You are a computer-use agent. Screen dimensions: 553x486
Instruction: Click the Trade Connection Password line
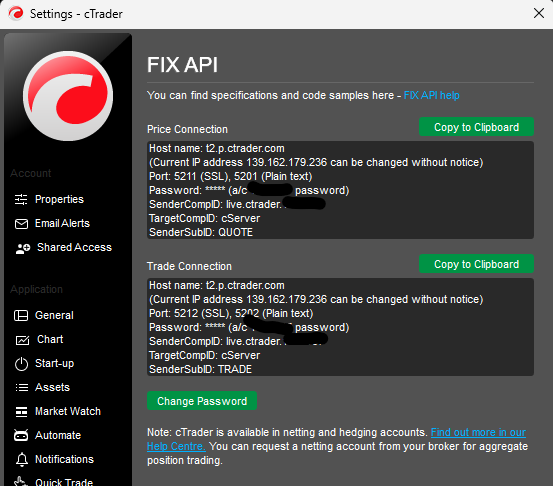(249, 327)
